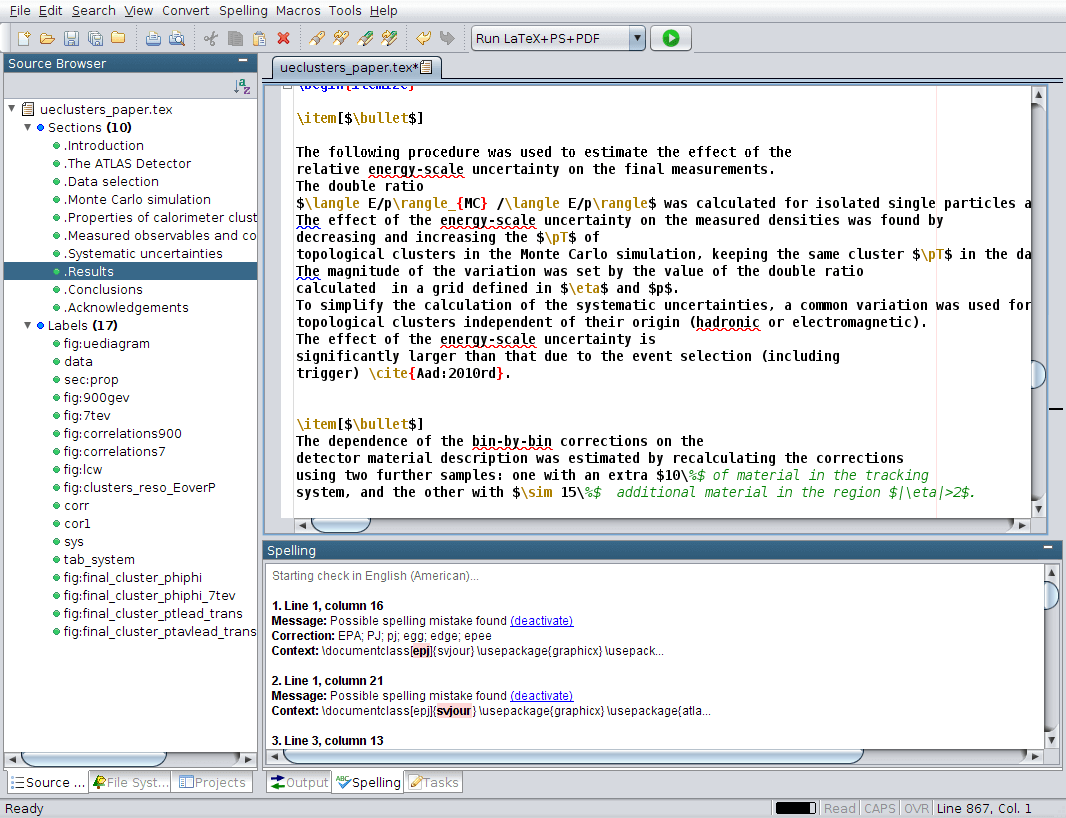1066x818 pixels.
Task: Click the status bar progress indicator
Action: pos(795,808)
